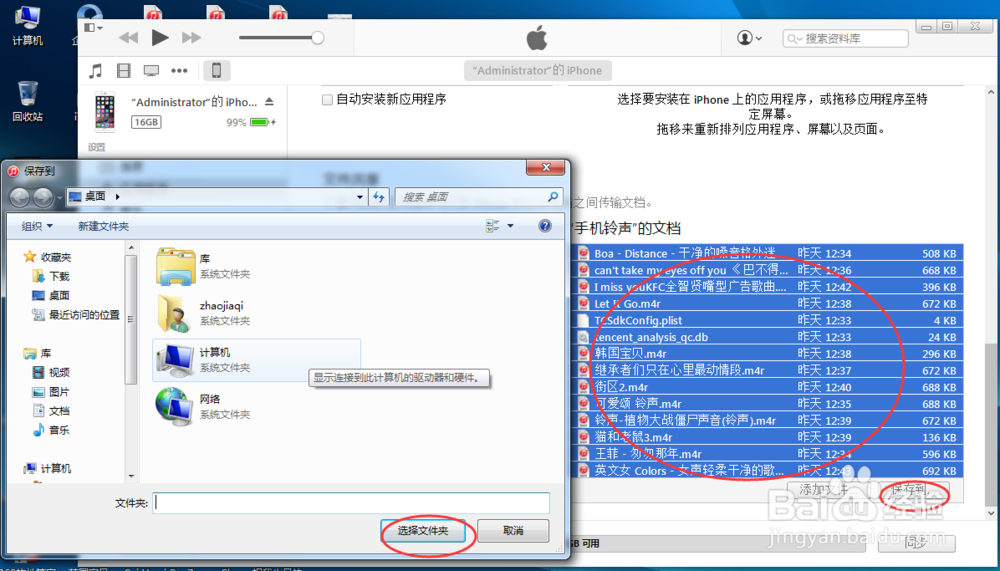Expand the 桌面 path breadcrumb arrow
The image size is (1000, 571).
[117, 197]
